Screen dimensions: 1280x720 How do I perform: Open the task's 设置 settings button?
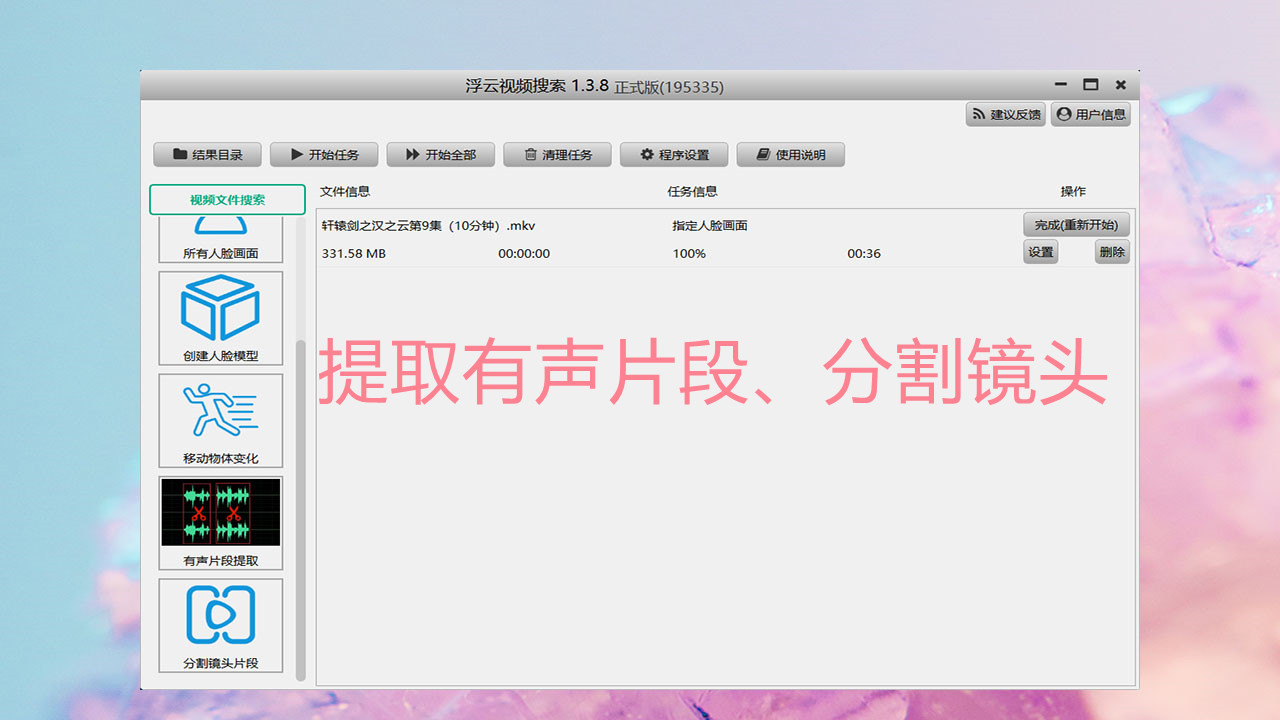coord(1040,252)
